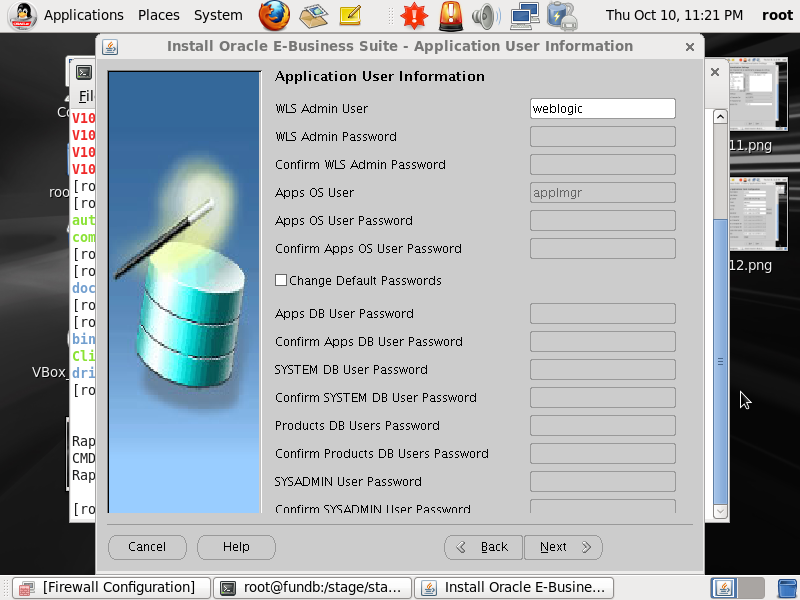Click the red siren notification icon
800x600 pixels.
pos(451,15)
